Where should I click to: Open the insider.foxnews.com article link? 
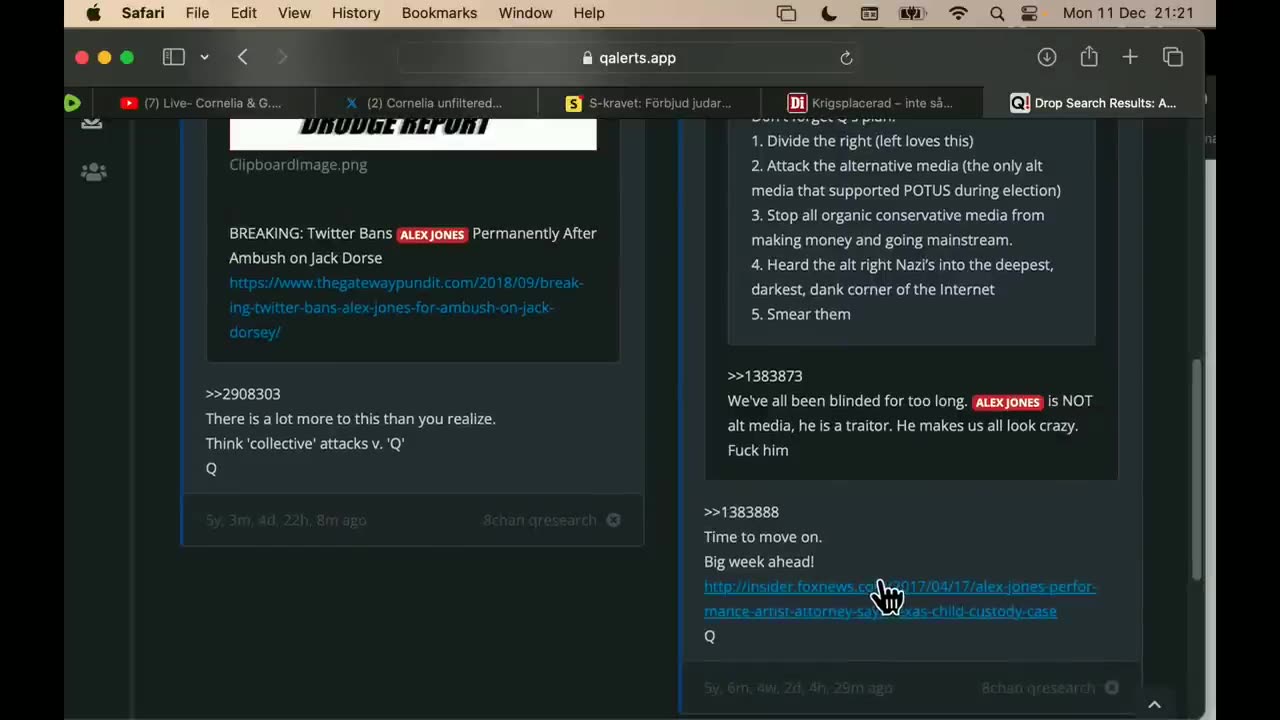tap(900, 598)
